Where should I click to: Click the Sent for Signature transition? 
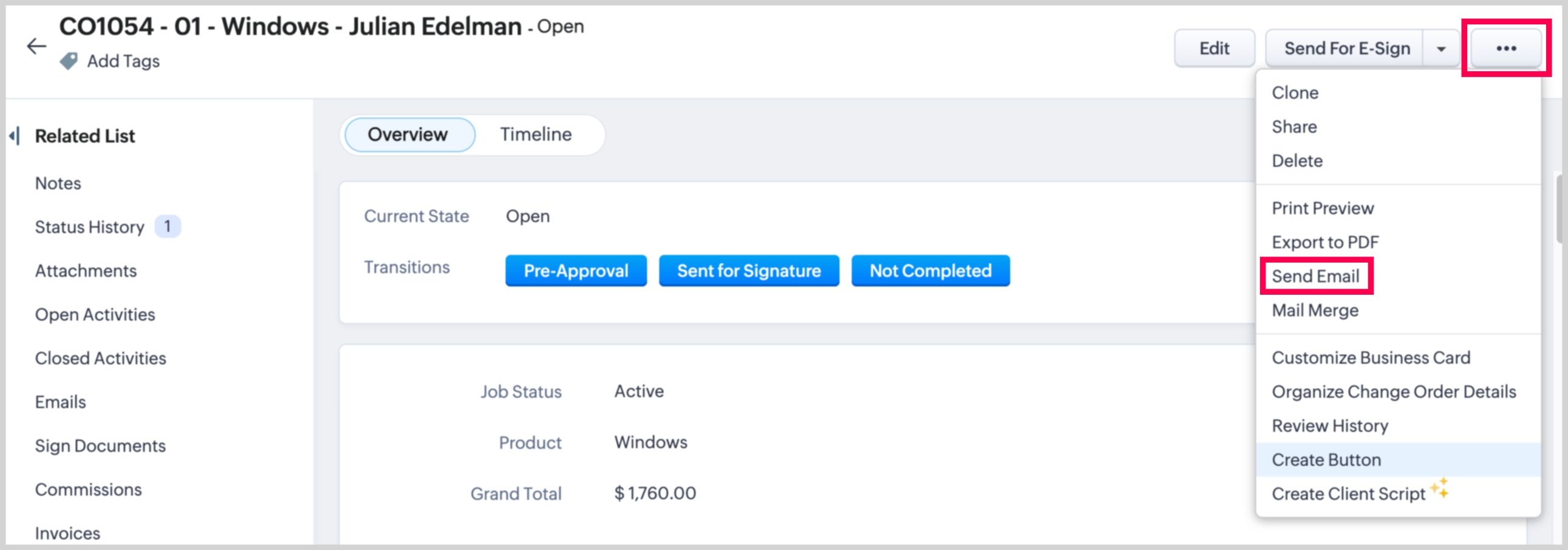[x=749, y=270]
